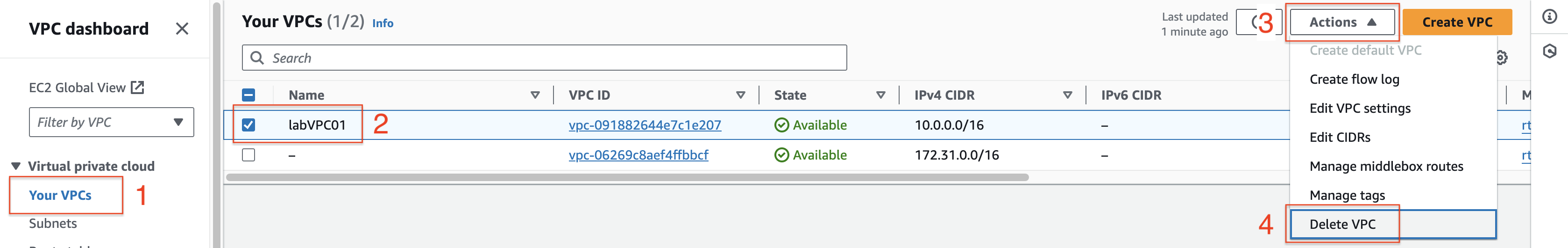Open vpc-091882644e7c1e207 link
Viewport: 1568px width, 248px height.
[645, 125]
